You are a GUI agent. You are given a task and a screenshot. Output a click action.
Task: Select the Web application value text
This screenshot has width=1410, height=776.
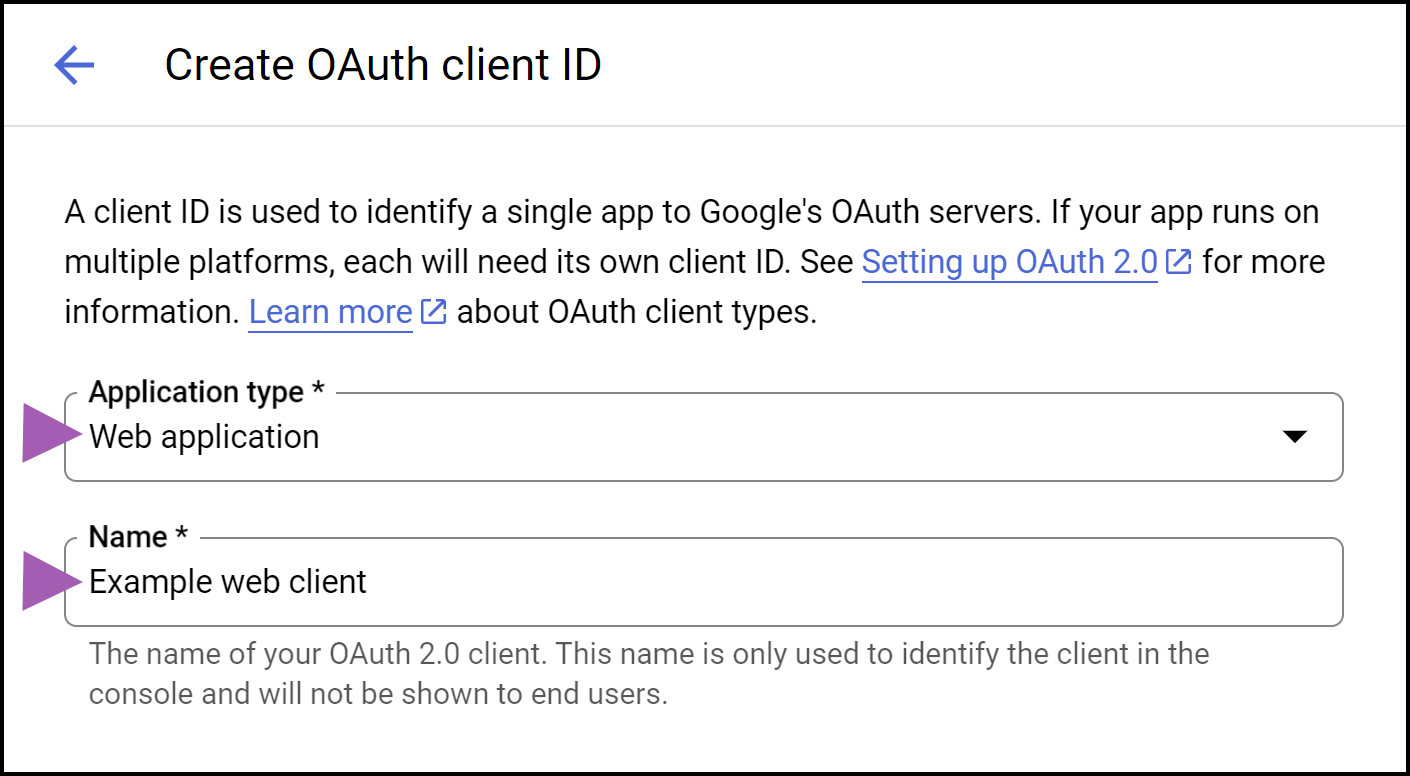[203, 436]
